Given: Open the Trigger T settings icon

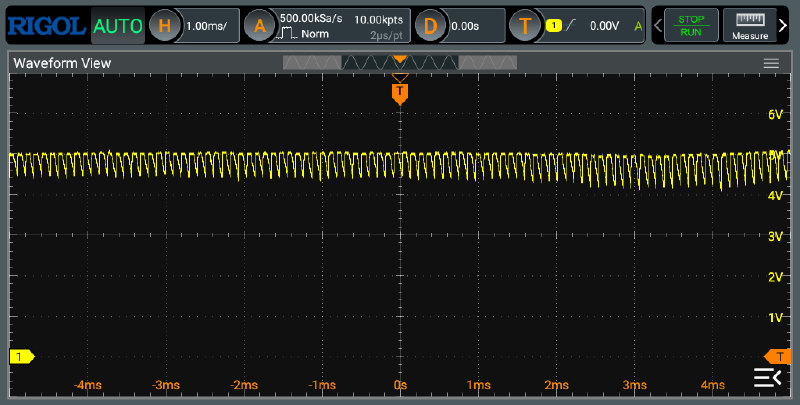Looking at the screenshot, I should (525, 26).
